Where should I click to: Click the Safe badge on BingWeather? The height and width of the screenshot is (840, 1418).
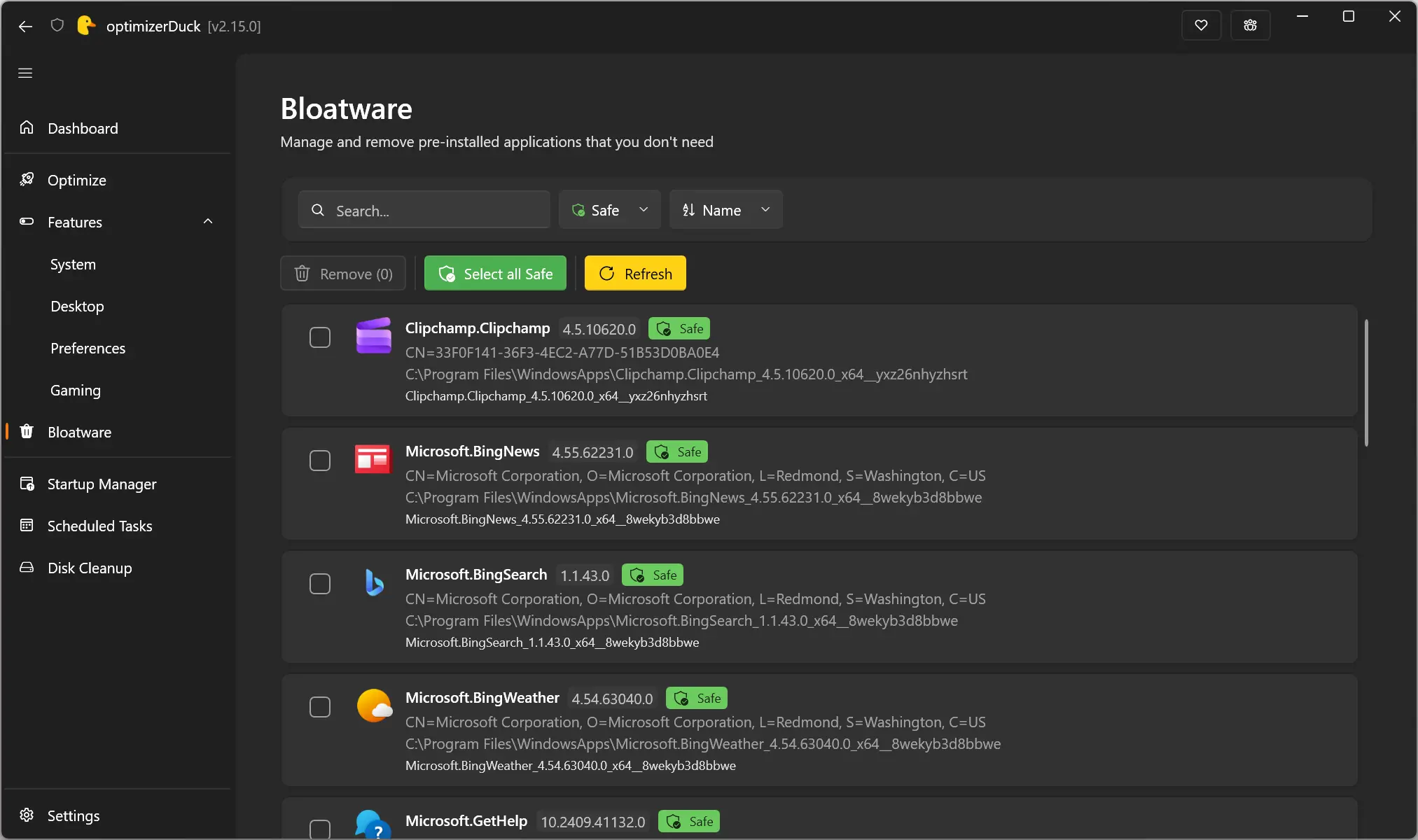697,698
